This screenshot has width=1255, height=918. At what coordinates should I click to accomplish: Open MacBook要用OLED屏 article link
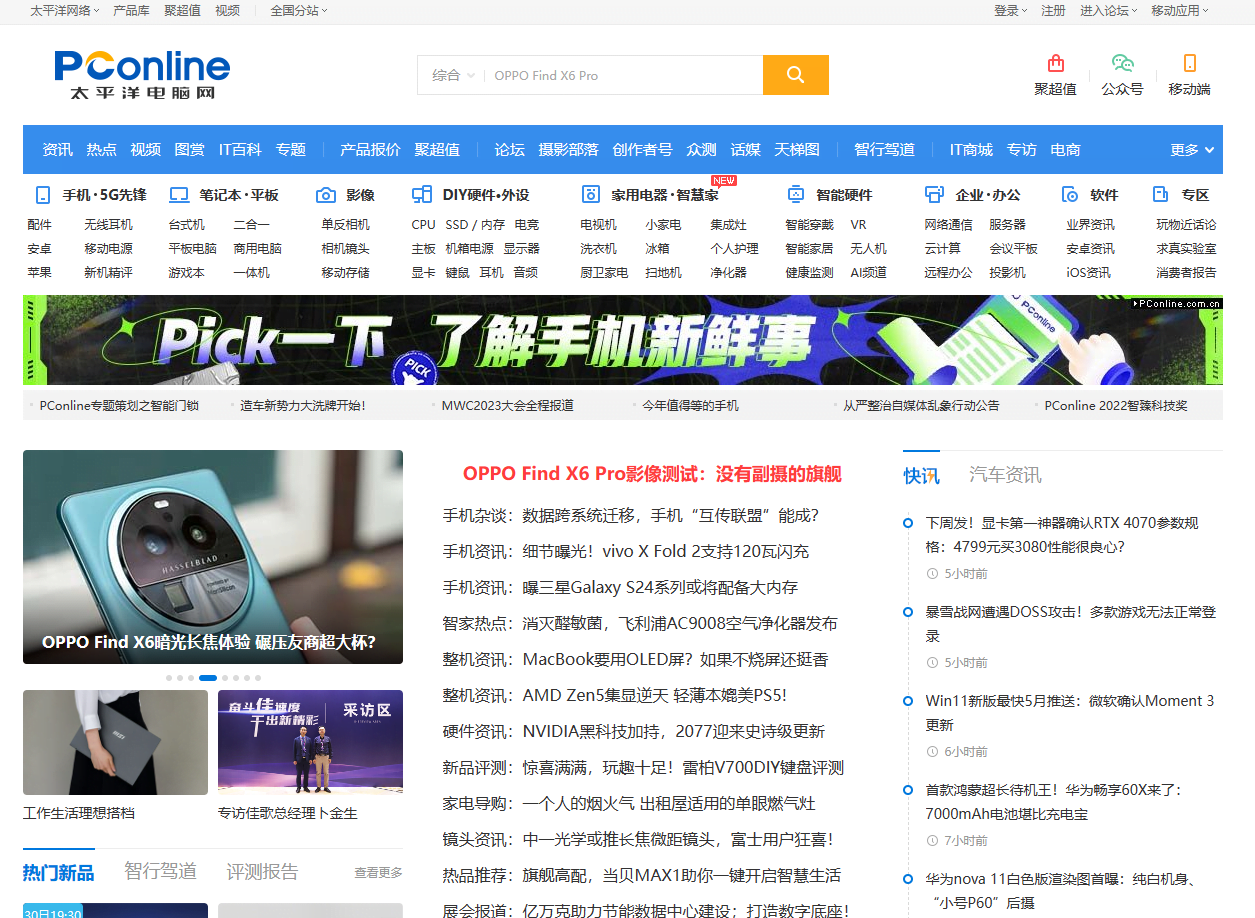(x=676, y=659)
